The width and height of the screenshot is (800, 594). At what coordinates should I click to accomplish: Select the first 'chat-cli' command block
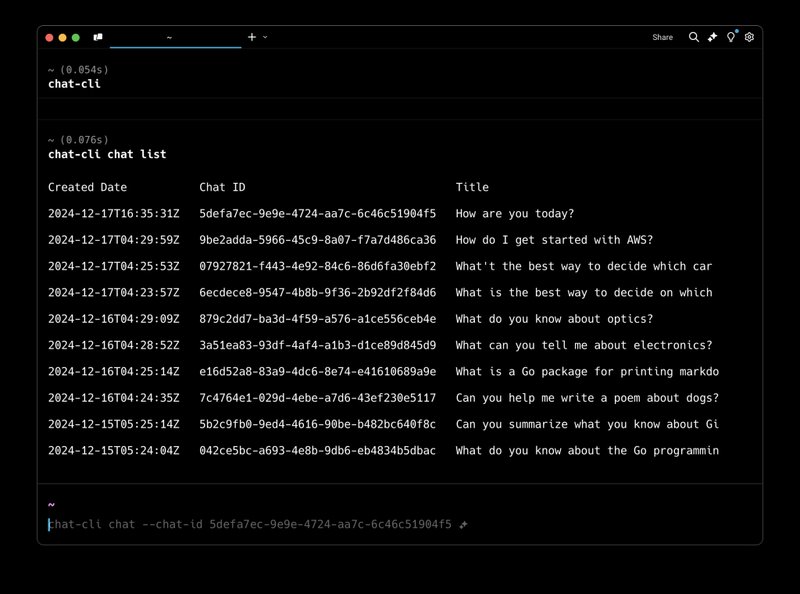pyautogui.click(x=74, y=84)
